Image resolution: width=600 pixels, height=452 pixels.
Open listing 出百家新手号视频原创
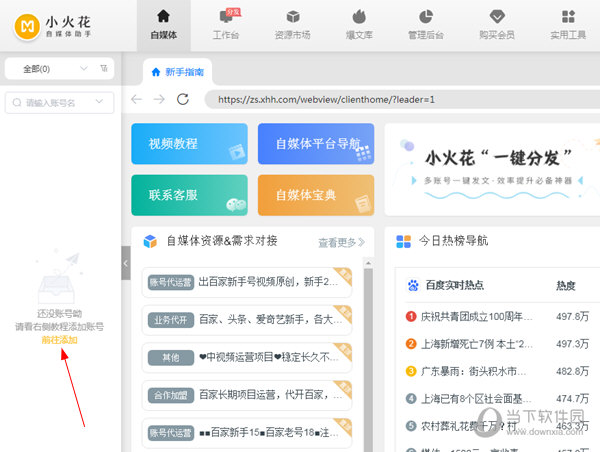tap(247, 282)
